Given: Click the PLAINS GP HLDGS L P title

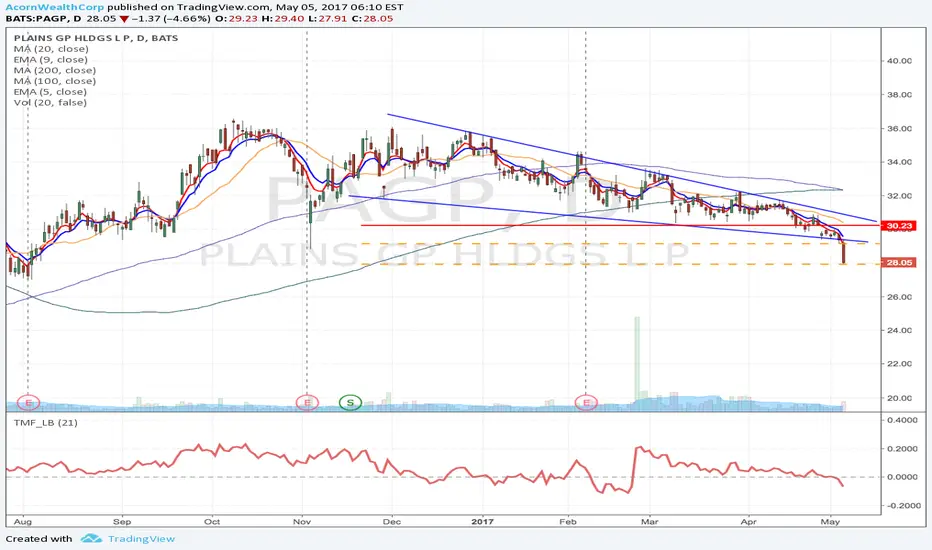Looking at the screenshot, I should (96, 38).
